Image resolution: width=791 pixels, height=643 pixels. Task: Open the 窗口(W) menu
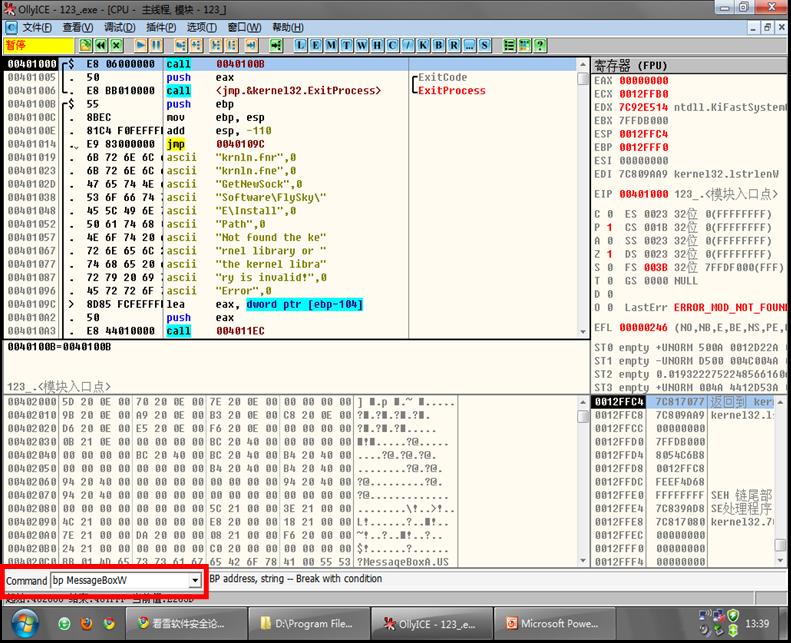244,27
